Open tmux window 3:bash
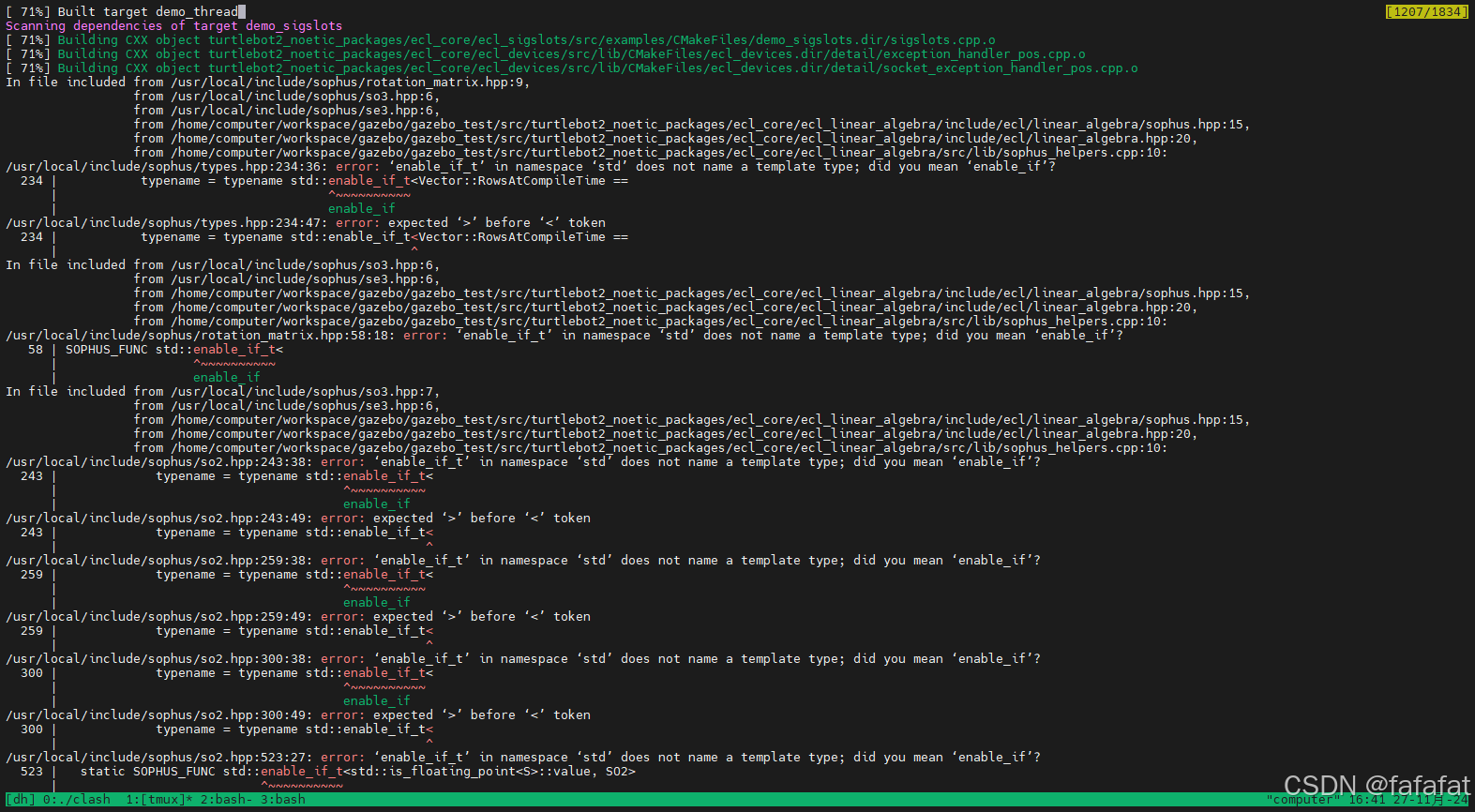1475x812 pixels. pyautogui.click(x=283, y=800)
